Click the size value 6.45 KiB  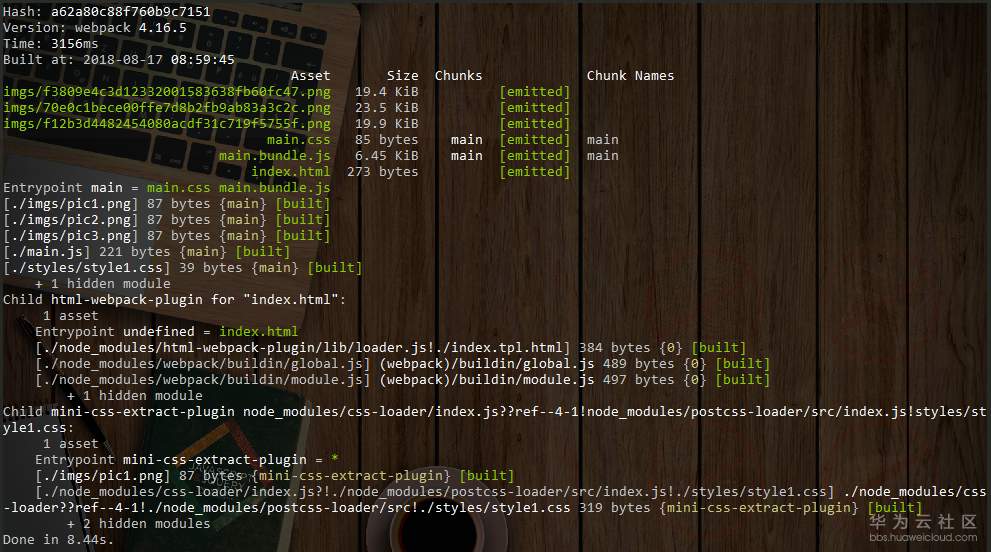tap(386, 156)
